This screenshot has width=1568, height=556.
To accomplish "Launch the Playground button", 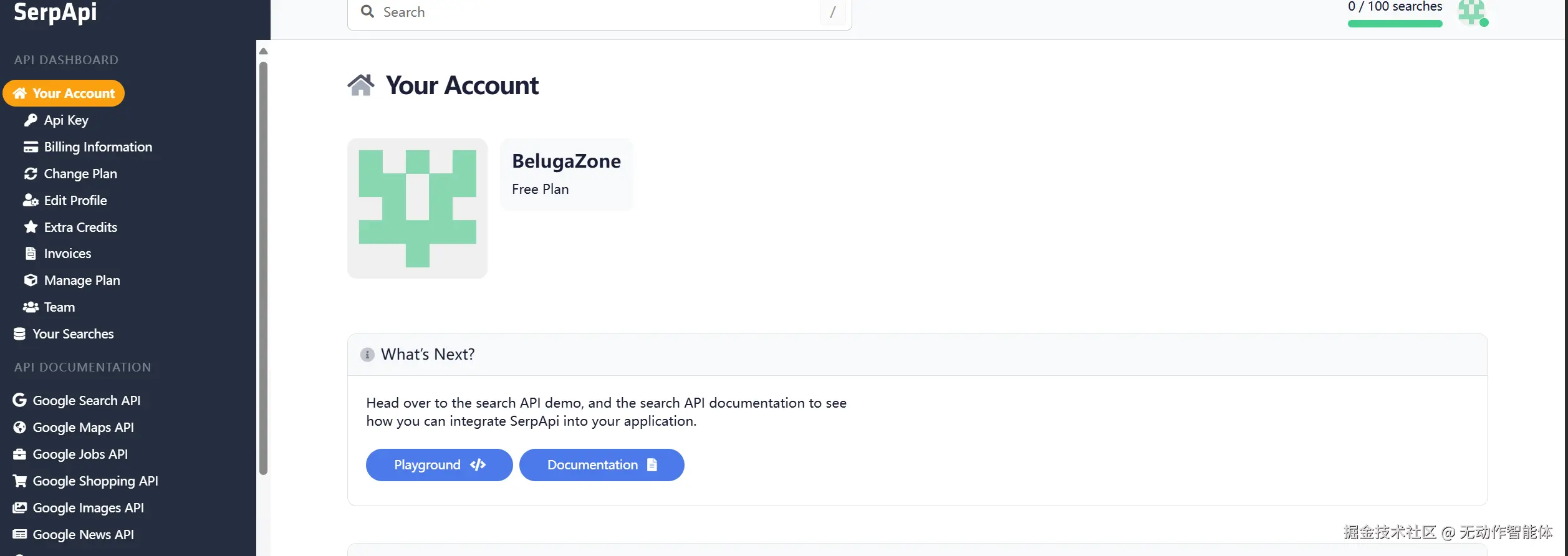I will tap(439, 465).
